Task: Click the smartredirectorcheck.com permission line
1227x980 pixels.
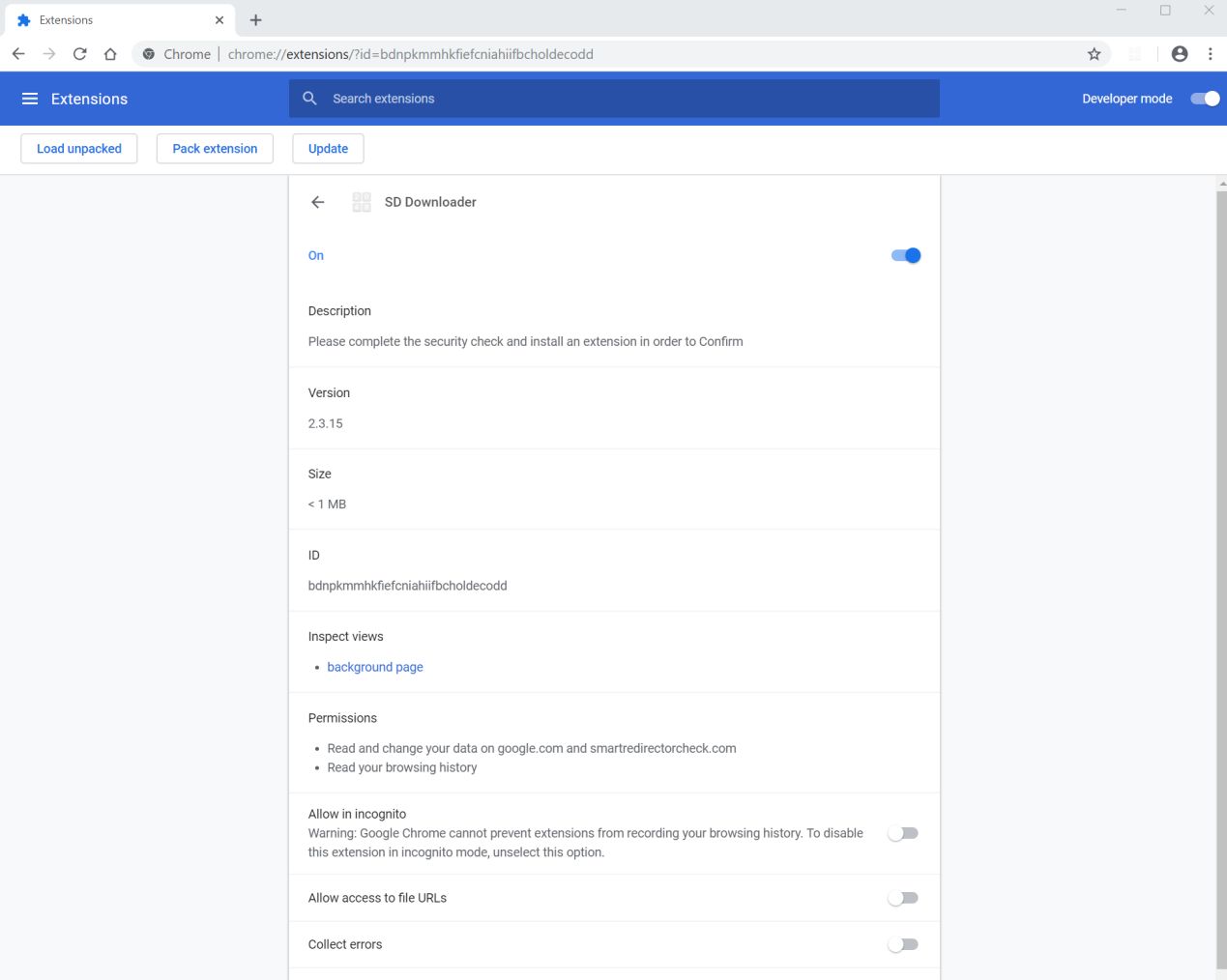Action: coord(531,748)
